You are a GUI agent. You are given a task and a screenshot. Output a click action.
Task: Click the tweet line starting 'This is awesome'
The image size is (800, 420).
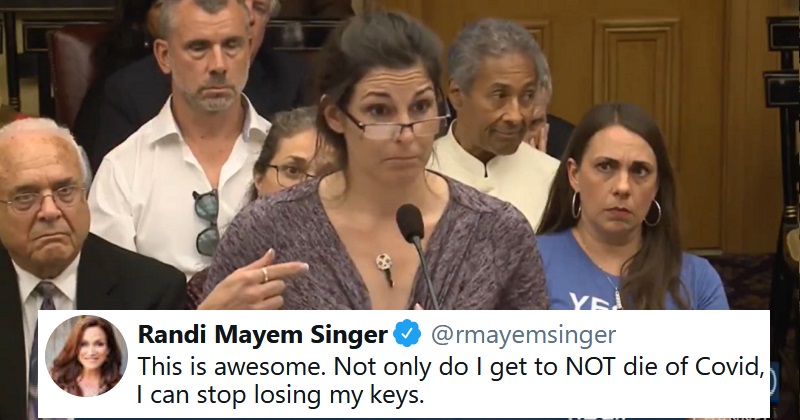451,366
